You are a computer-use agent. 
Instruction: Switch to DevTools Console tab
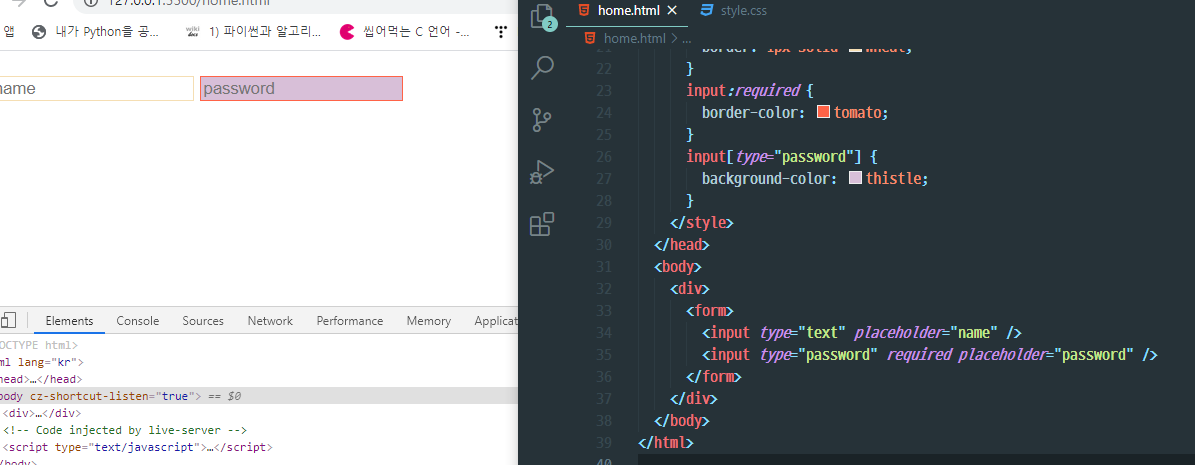point(138,321)
